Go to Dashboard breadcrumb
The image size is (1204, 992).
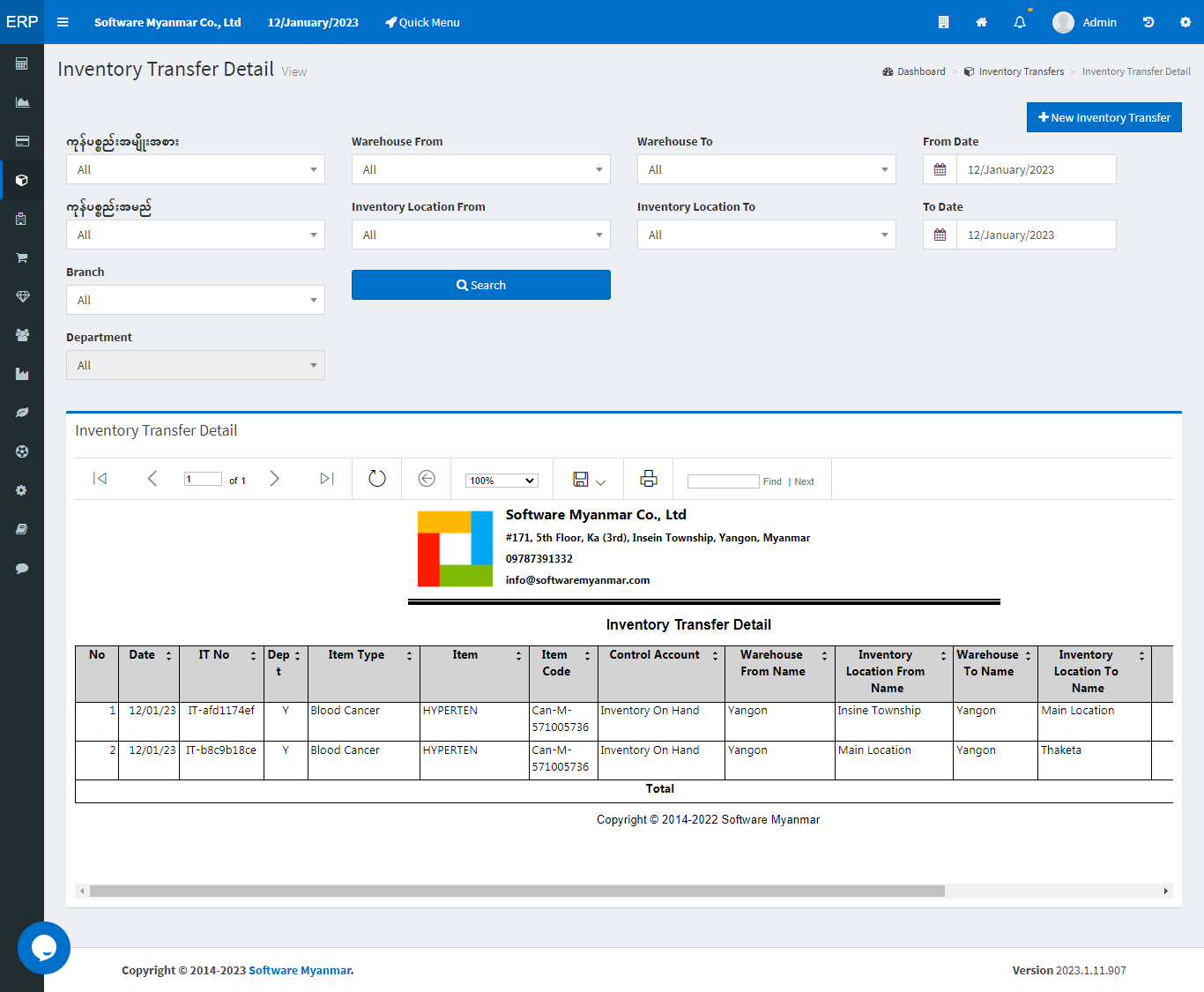pos(914,71)
